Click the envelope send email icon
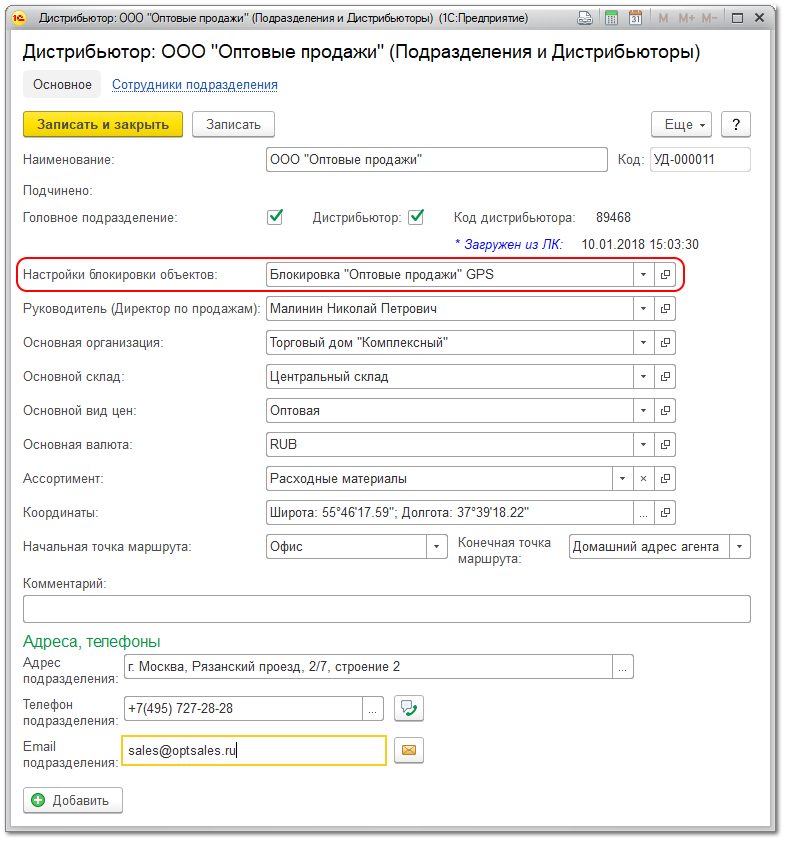This screenshot has height=841, width=785. click(x=409, y=750)
